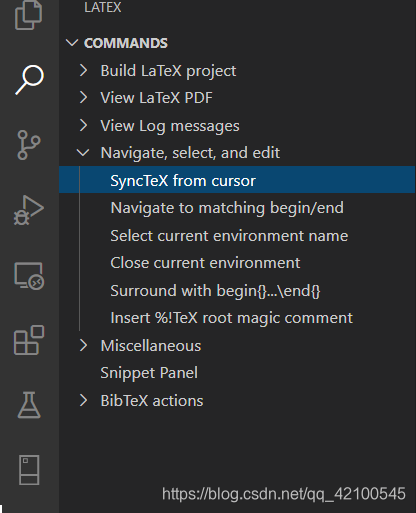Viewport: 416px width, 513px height.
Task: Collapse Navigate, select, and edit chevron
Action: pyautogui.click(x=83, y=153)
